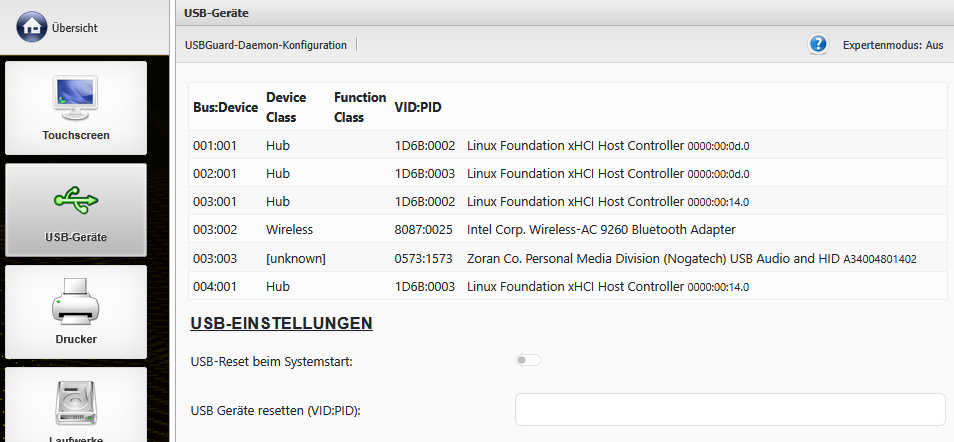Open the Drucker printer settings
954x442 pixels.
pos(76,312)
